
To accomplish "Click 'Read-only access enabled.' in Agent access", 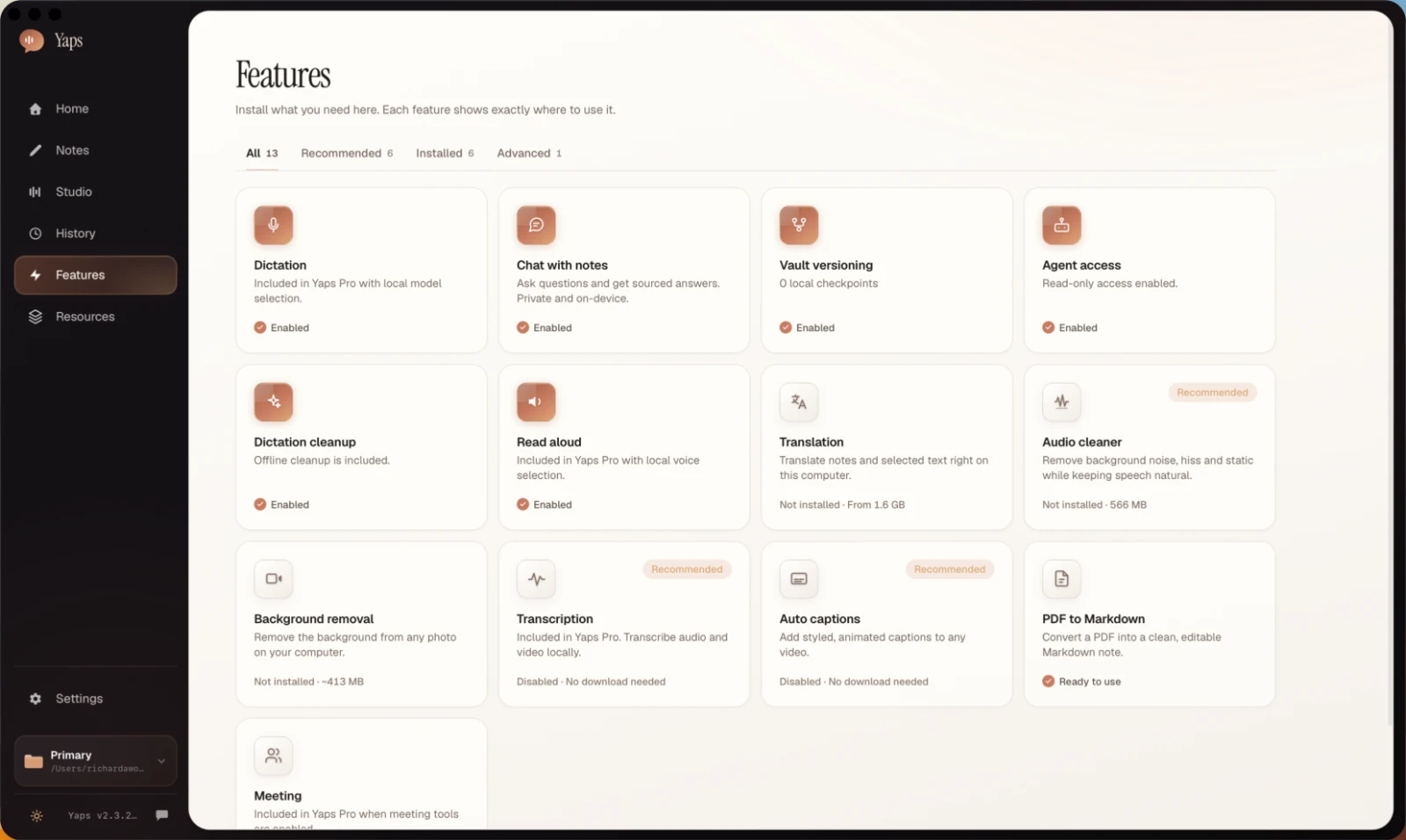I will pos(1110,283).
